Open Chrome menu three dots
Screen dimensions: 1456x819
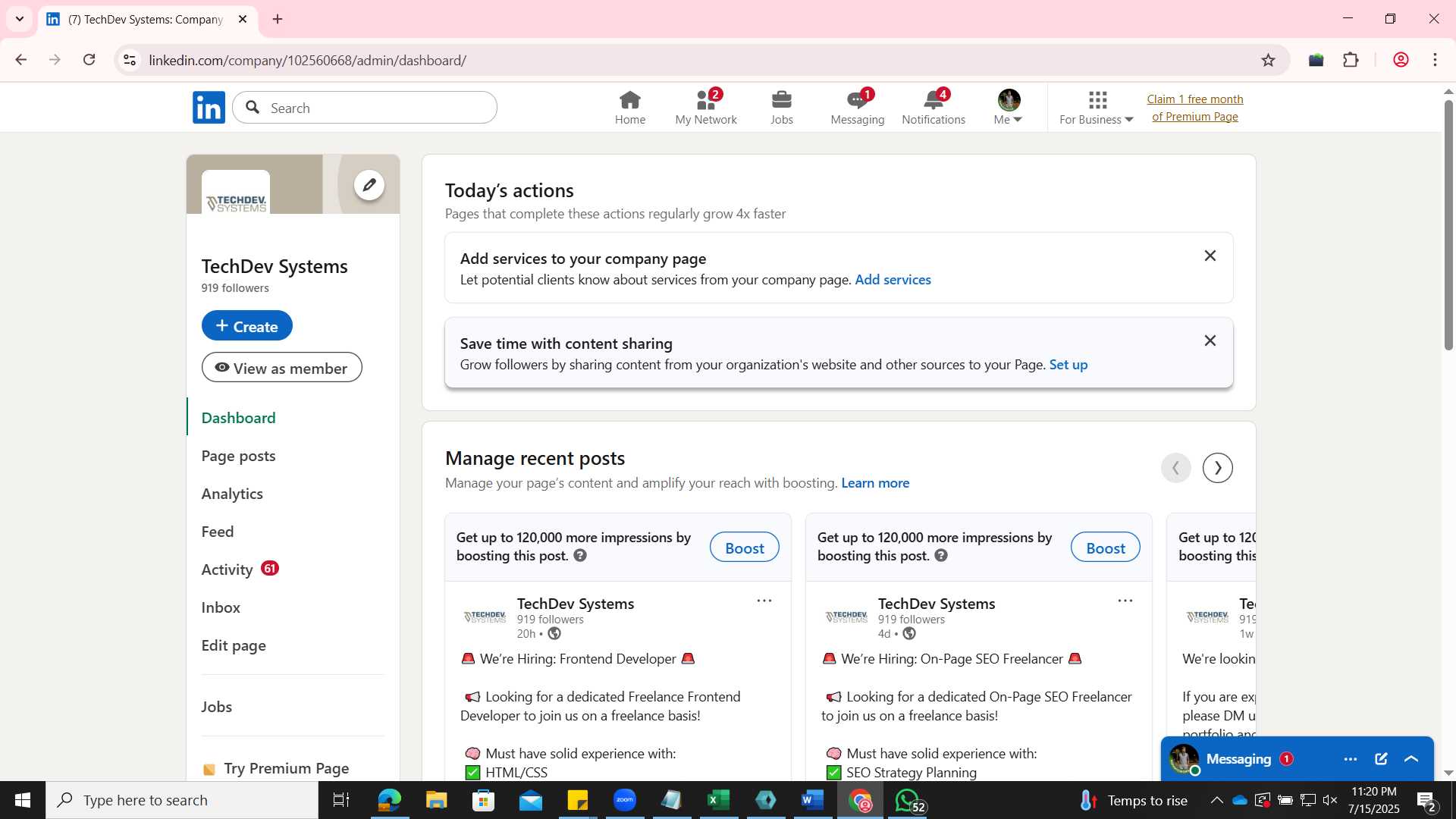[x=1435, y=60]
